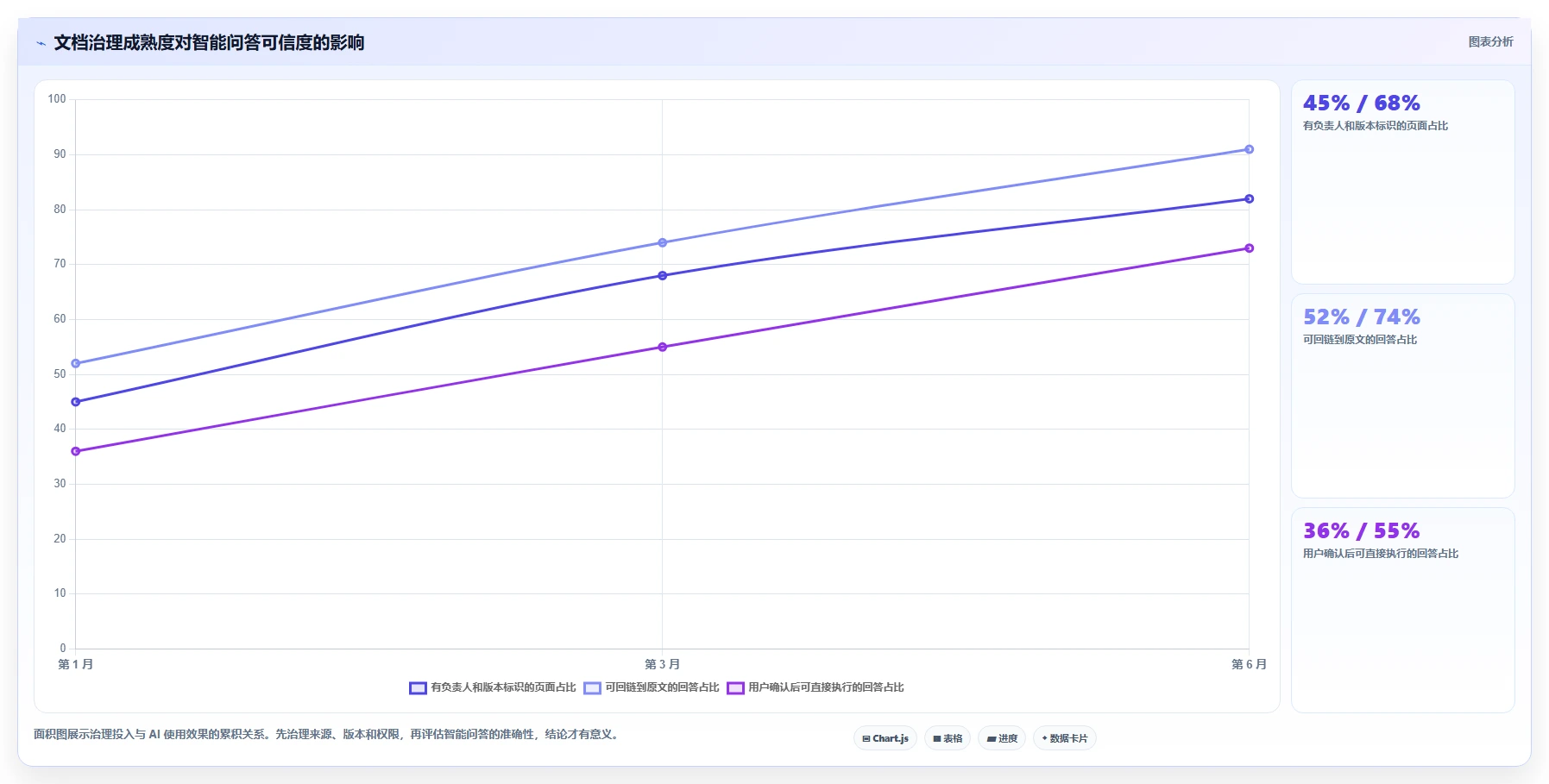
Task: Click the caption text starting with 面积图展示治理投入
Action: 328,735
